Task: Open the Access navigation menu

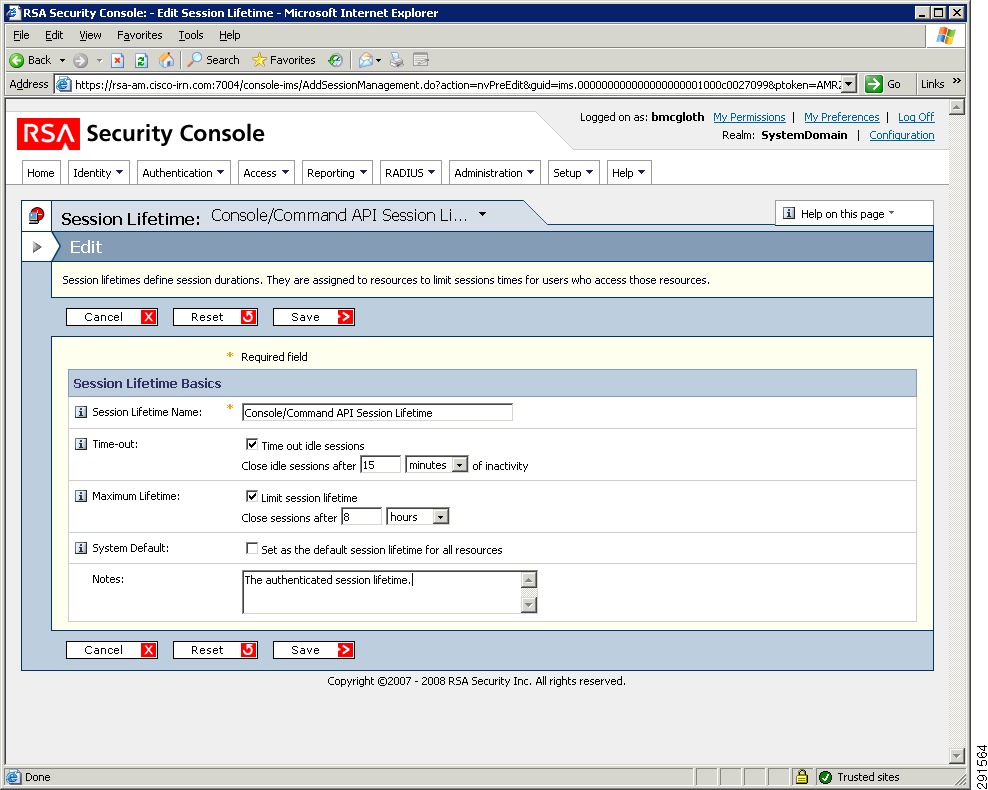Action: tap(266, 173)
